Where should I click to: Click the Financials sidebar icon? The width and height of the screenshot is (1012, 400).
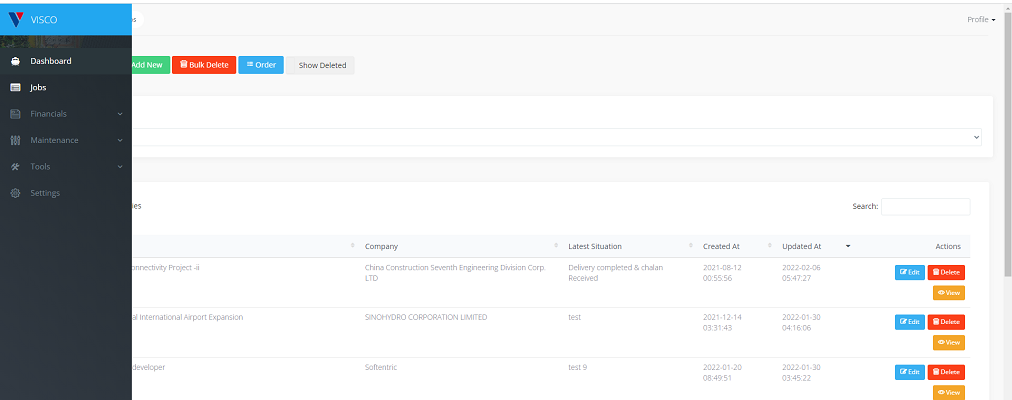click(15, 114)
